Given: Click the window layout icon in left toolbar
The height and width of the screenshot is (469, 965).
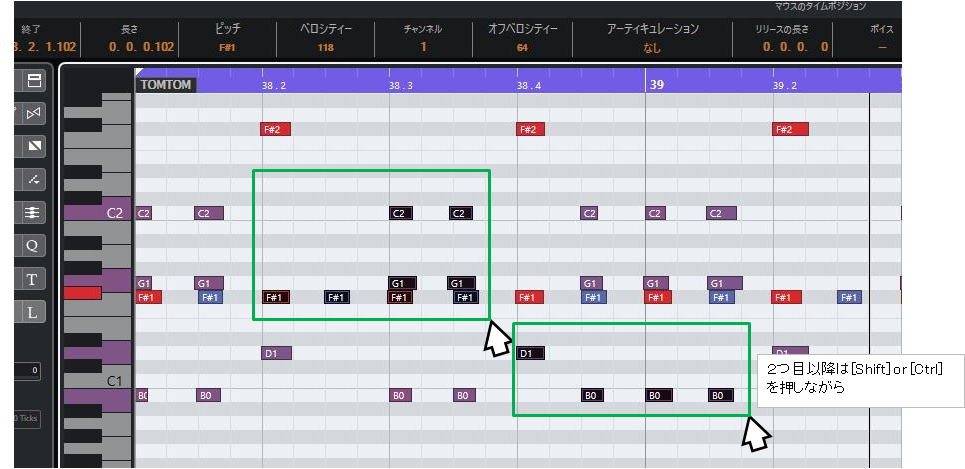Looking at the screenshot, I should click(33, 80).
